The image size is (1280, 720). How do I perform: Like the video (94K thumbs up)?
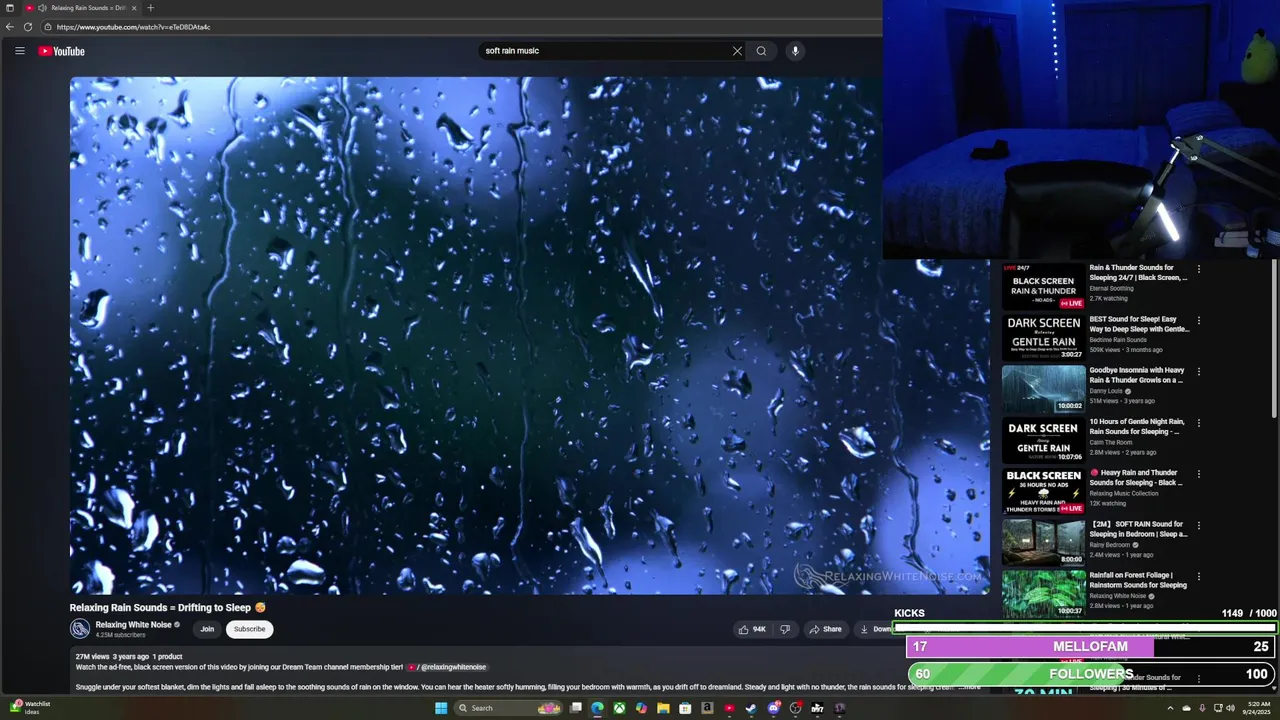(751, 629)
